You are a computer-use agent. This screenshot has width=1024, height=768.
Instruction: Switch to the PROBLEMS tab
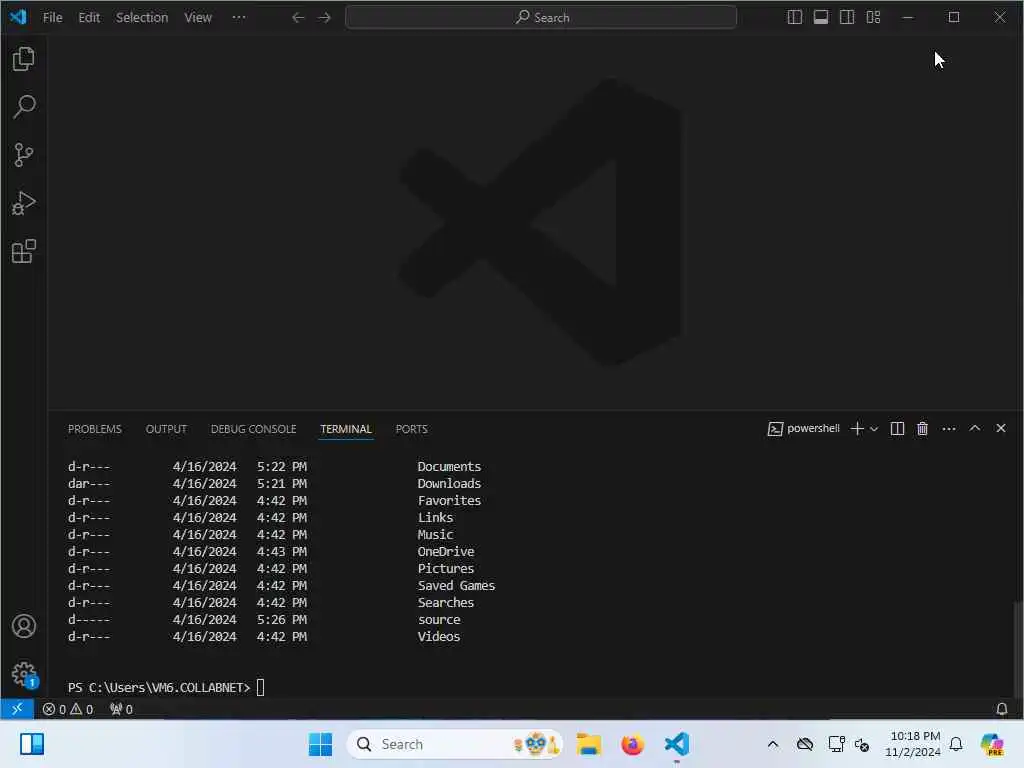coord(95,429)
